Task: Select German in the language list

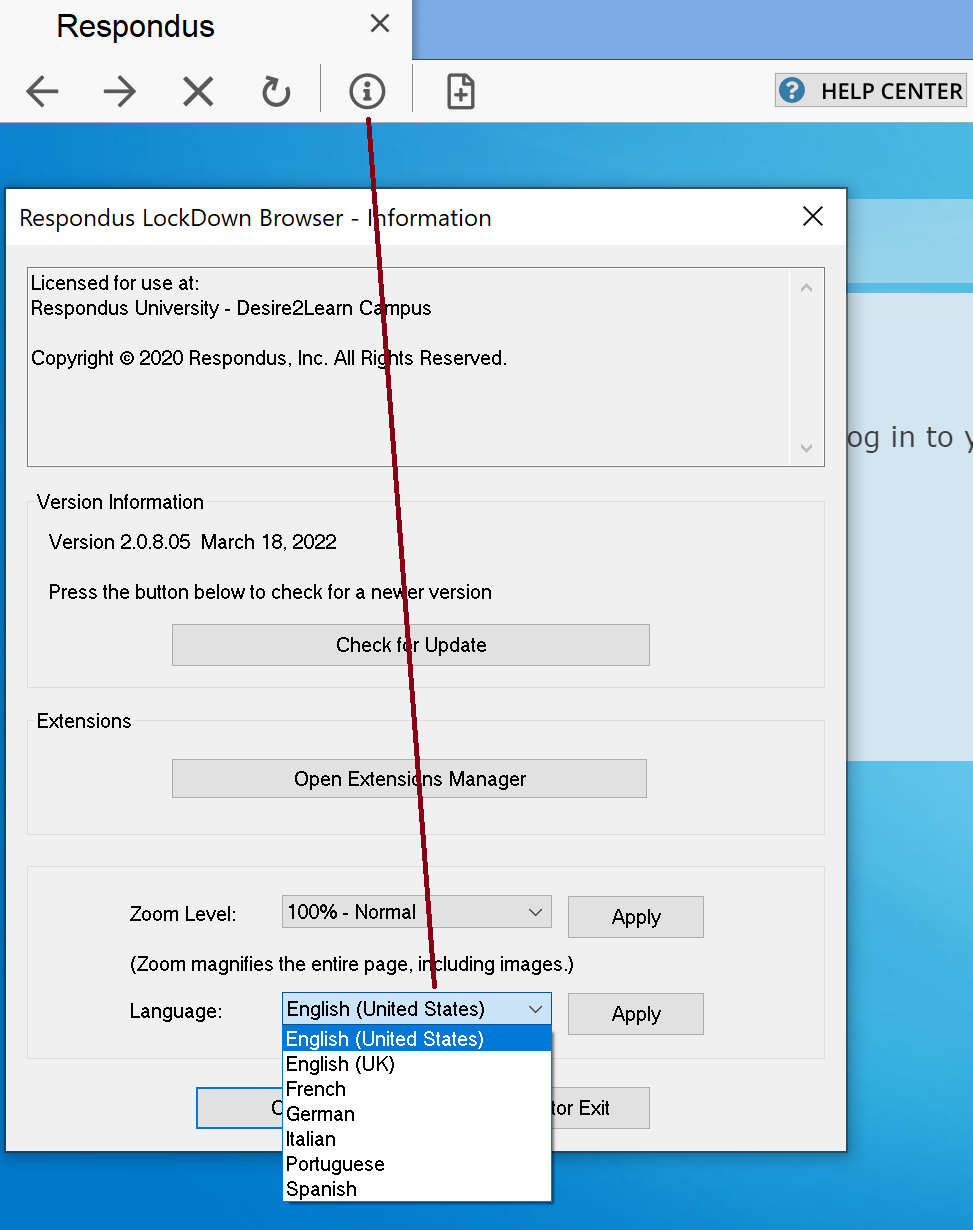Action: 417,1114
